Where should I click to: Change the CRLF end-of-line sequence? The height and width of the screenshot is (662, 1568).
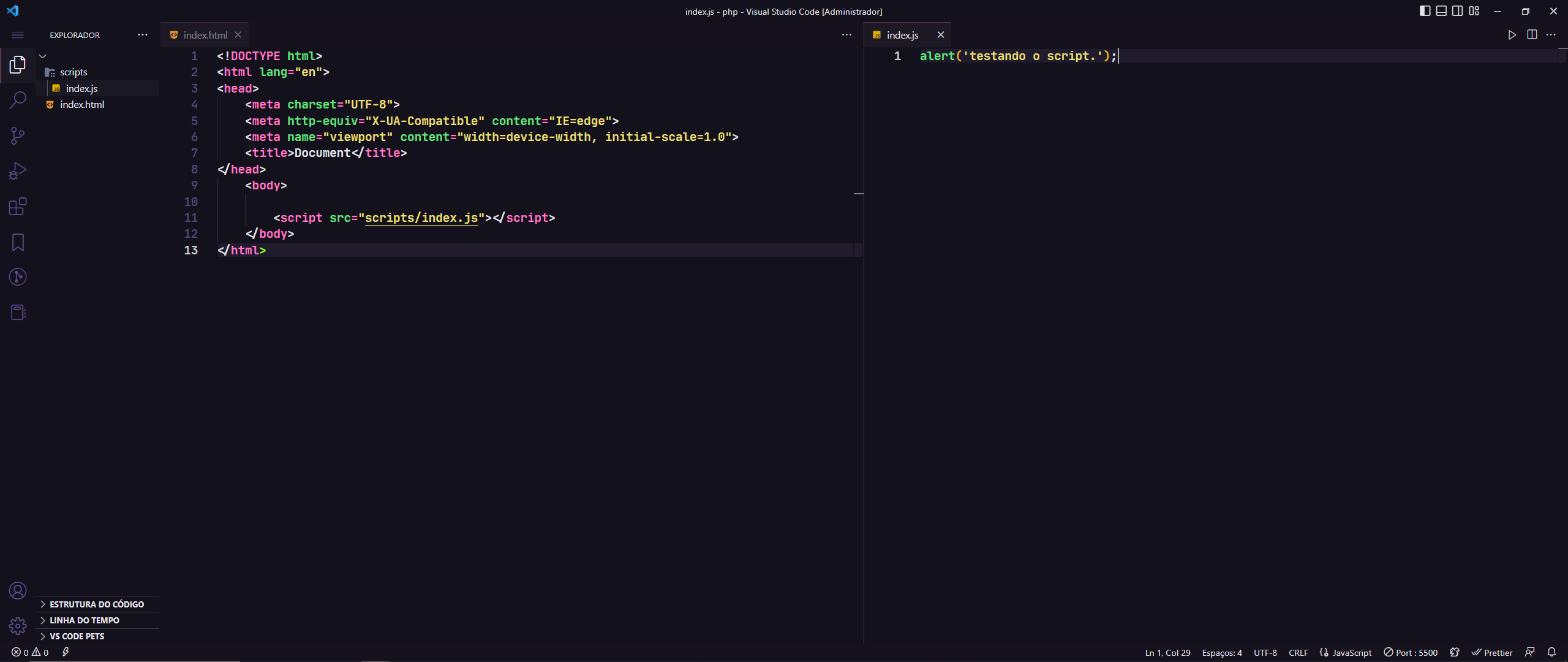click(x=1298, y=653)
